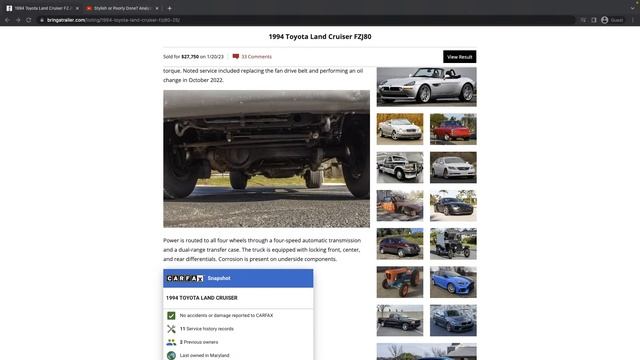
Task: Open the maroon SUV thumbnail
Action: click(x=400, y=244)
